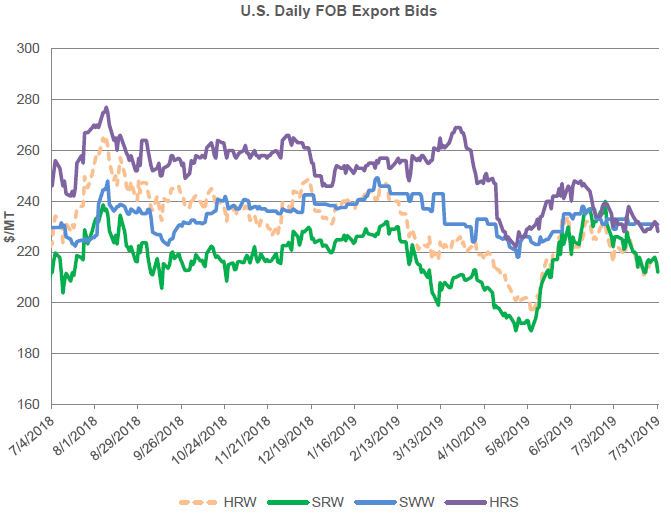Click the 200 y-axis tick label

coord(30,302)
